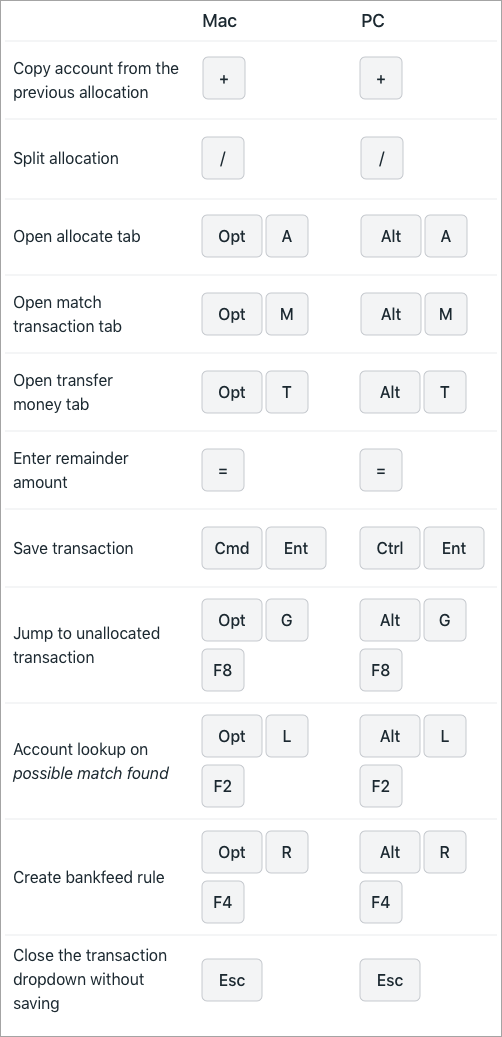Click the PC L key for account lookup
This screenshot has width=502, height=1037.
click(x=444, y=736)
